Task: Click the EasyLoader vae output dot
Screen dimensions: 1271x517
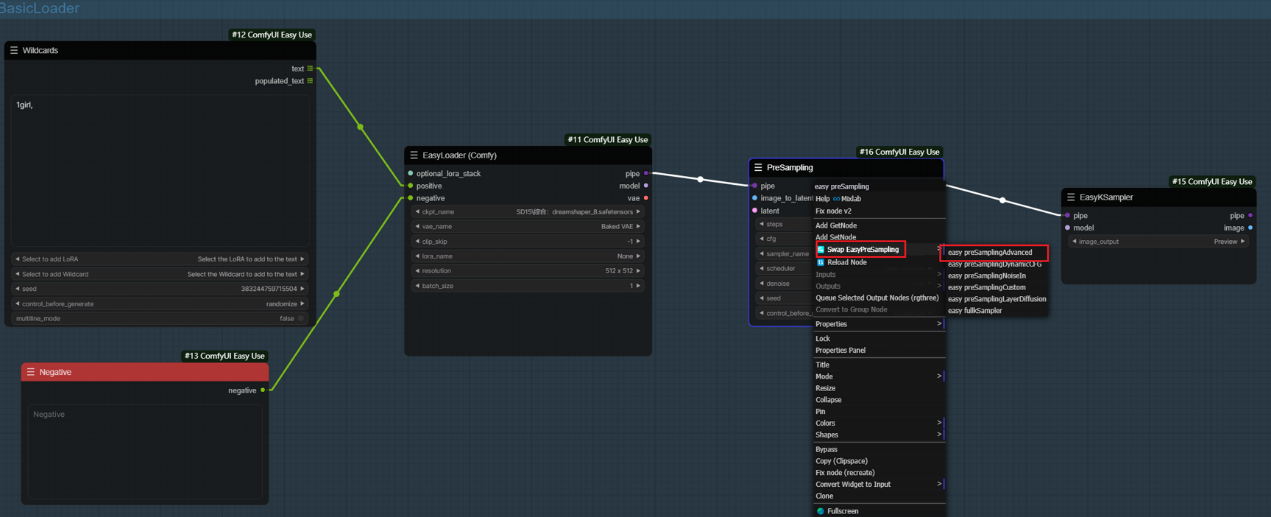Action: click(646, 198)
